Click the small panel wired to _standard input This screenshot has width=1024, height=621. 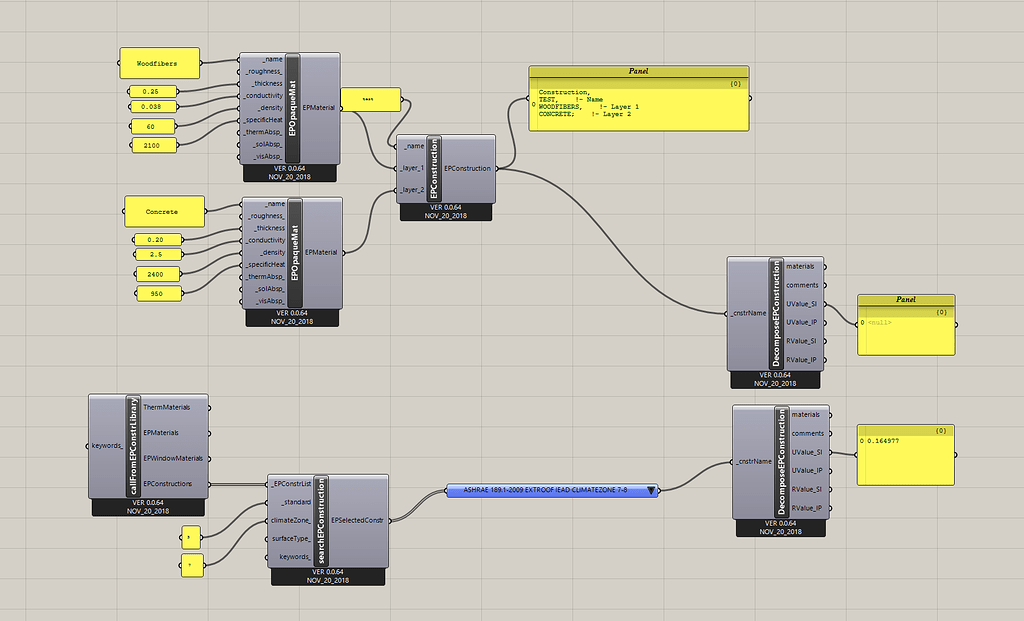(x=191, y=537)
